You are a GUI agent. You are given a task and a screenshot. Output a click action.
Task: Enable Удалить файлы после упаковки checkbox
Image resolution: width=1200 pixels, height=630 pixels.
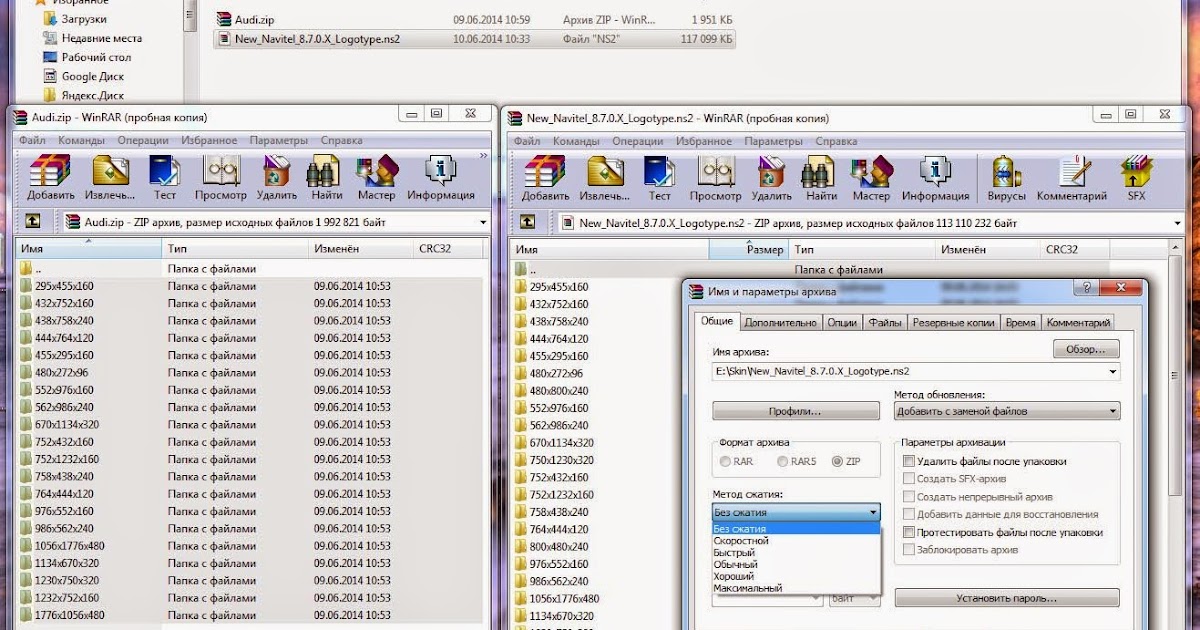(x=908, y=461)
